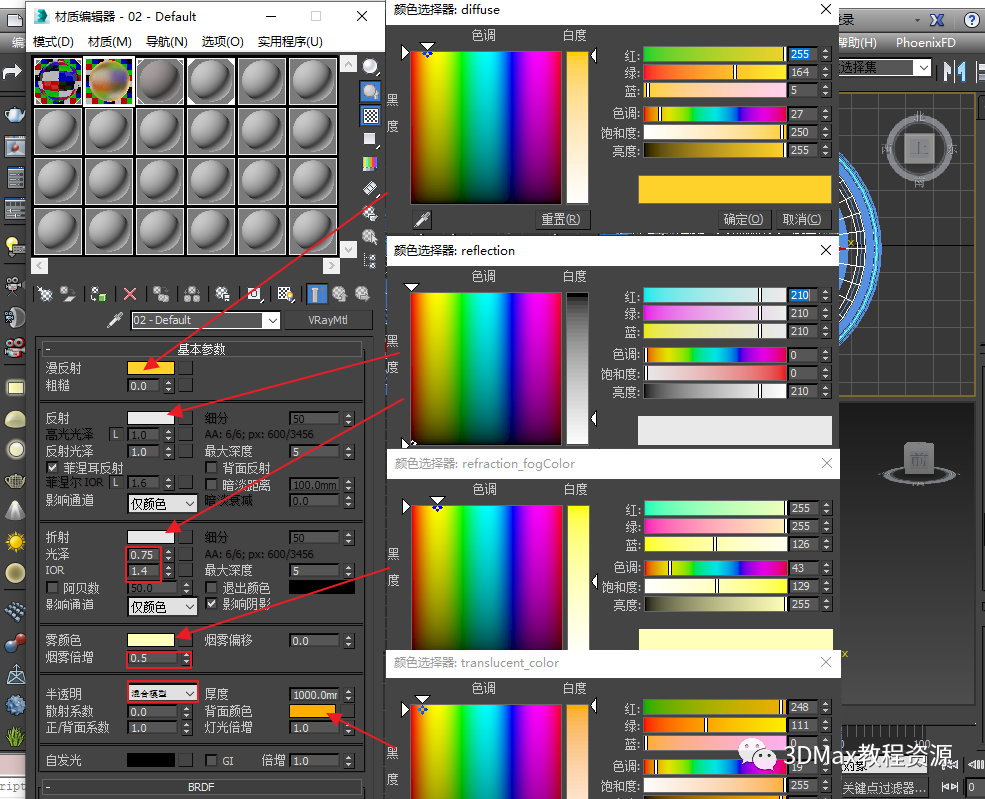
Task: Open the Sample Type flyout icon
Action: click(371, 67)
